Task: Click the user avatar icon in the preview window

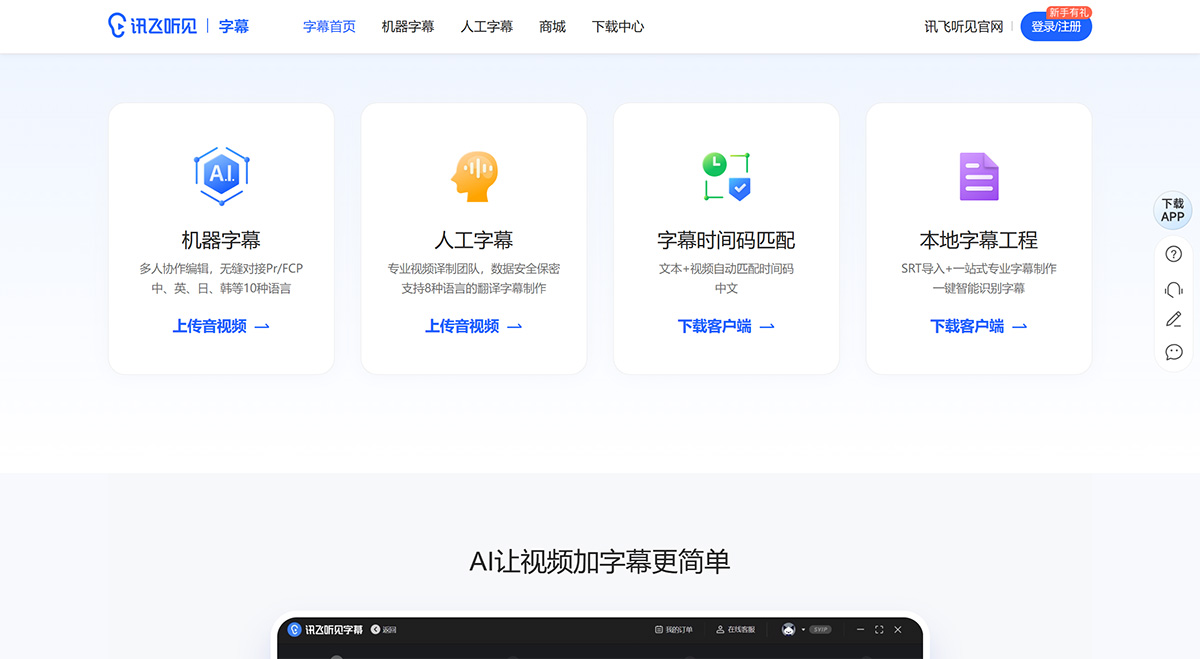Action: tap(788, 629)
